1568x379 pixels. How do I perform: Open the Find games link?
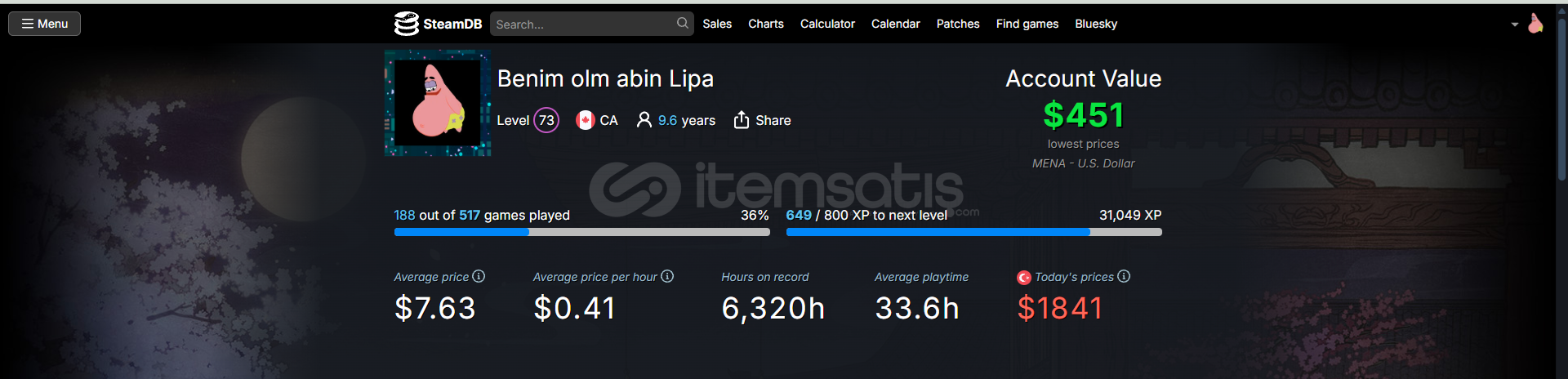(1027, 24)
